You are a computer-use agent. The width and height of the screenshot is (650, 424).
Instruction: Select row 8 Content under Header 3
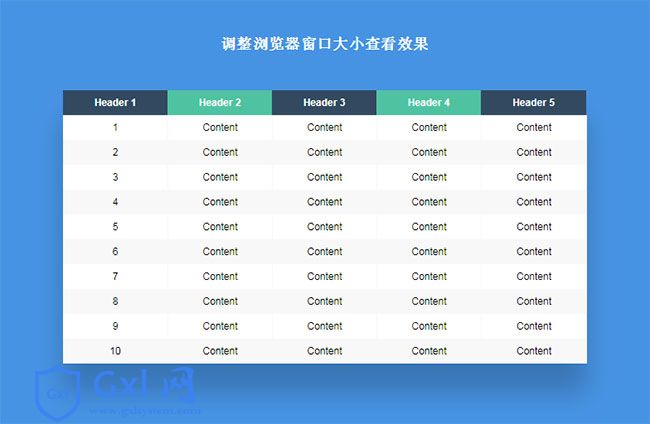(324, 301)
